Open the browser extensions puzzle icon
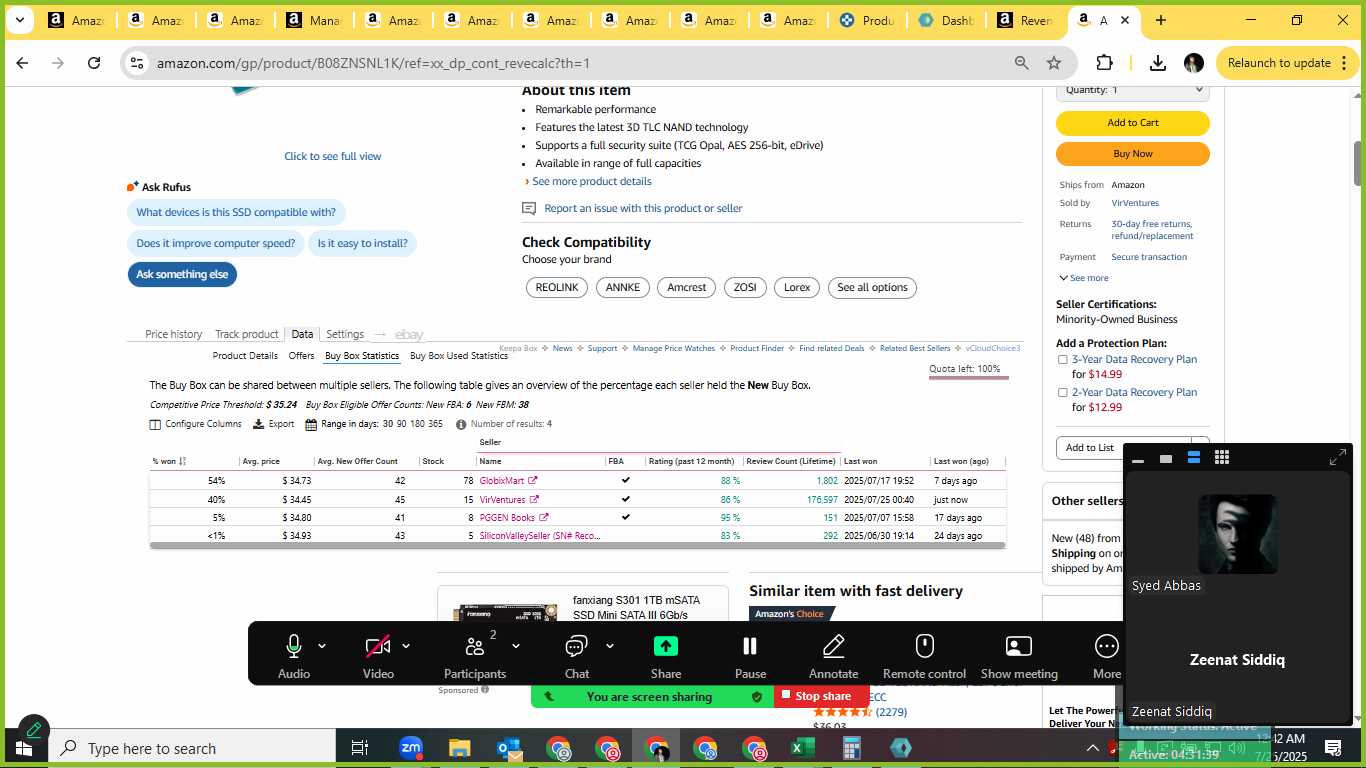Image resolution: width=1366 pixels, height=768 pixels. 1104,63
